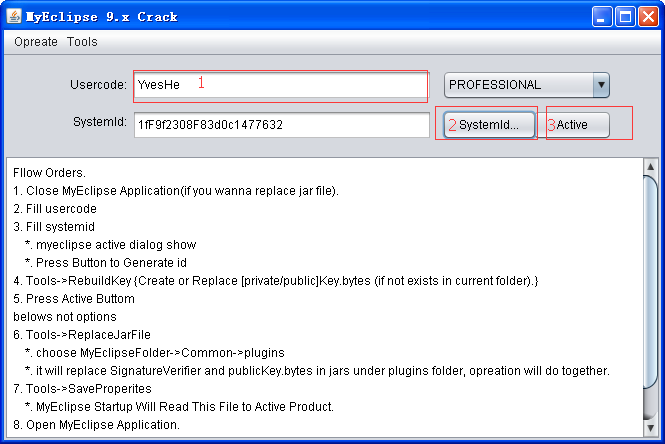665x444 pixels.
Task: Click the 'Fllow Orders.' text line
Action: pos(49,173)
